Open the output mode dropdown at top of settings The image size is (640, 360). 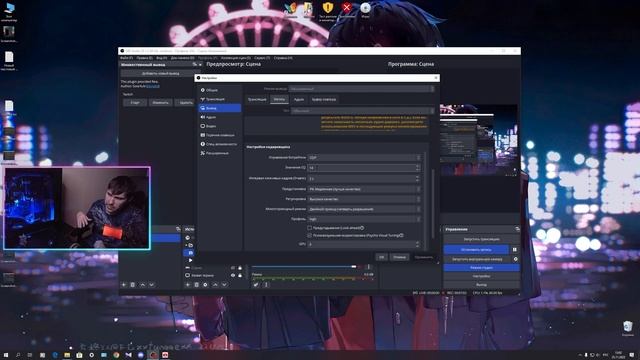[362, 89]
